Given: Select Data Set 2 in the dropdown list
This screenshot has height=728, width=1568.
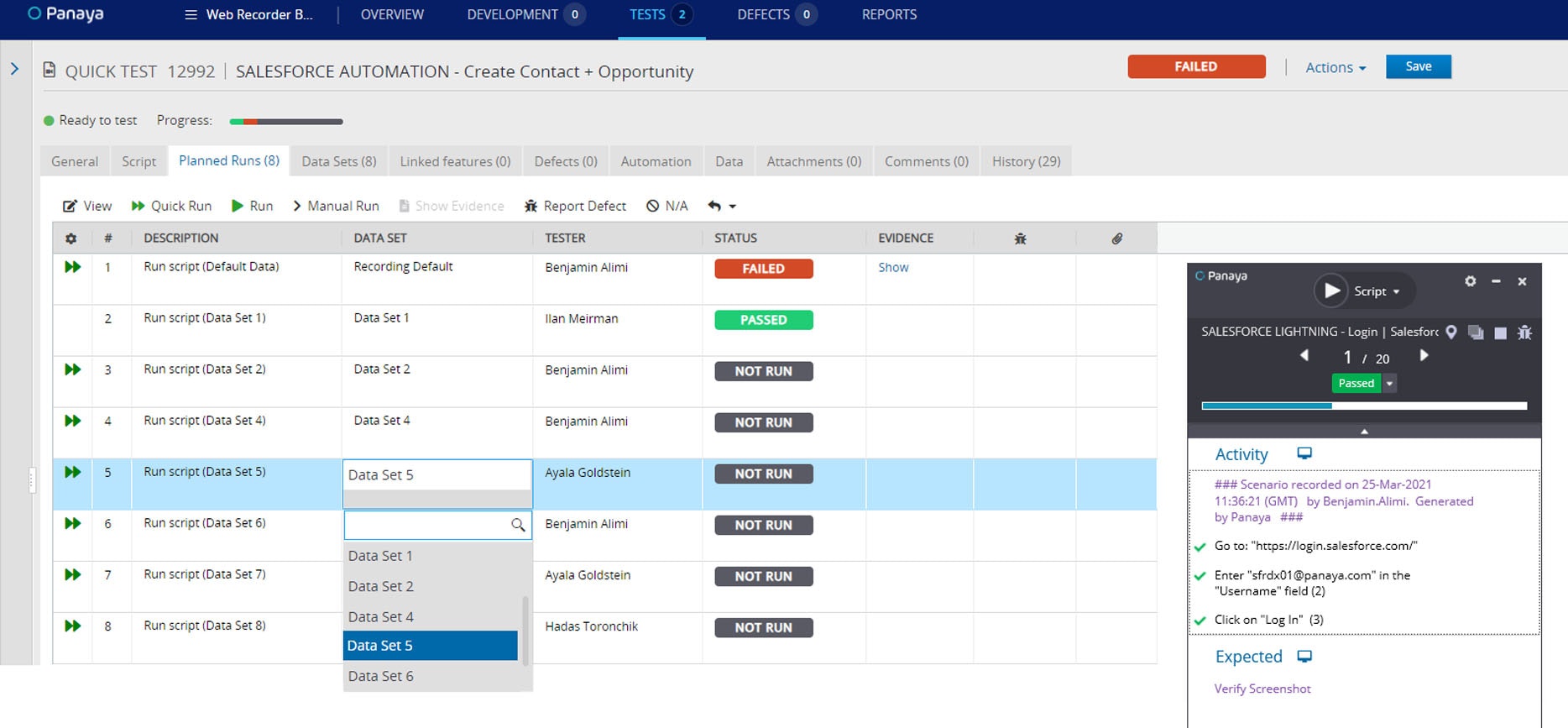Looking at the screenshot, I should 432,586.
